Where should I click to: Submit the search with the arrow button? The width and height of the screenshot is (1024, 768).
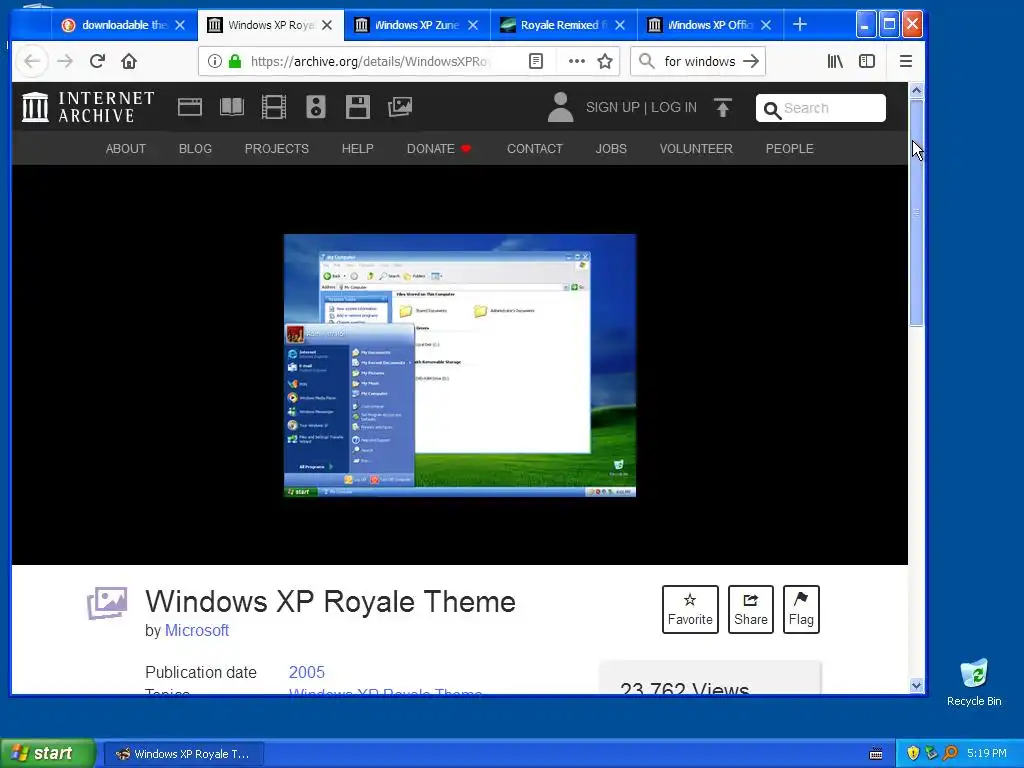tap(751, 61)
